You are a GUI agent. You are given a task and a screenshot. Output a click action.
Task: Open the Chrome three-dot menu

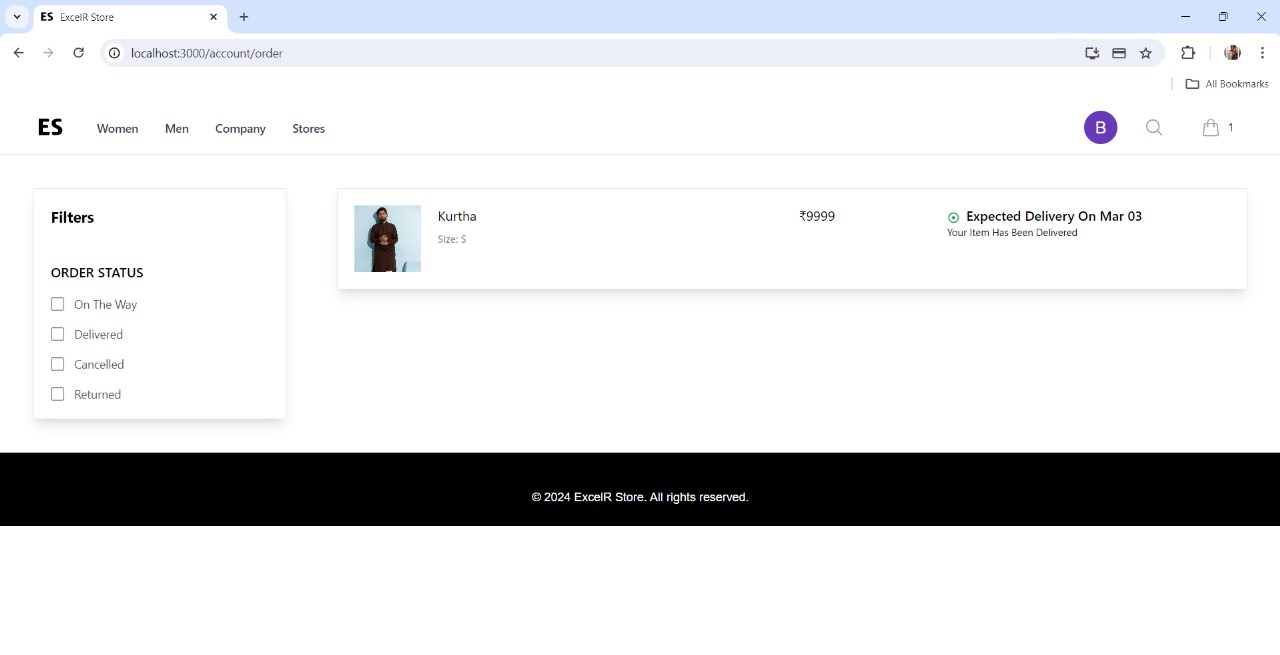click(x=1262, y=53)
